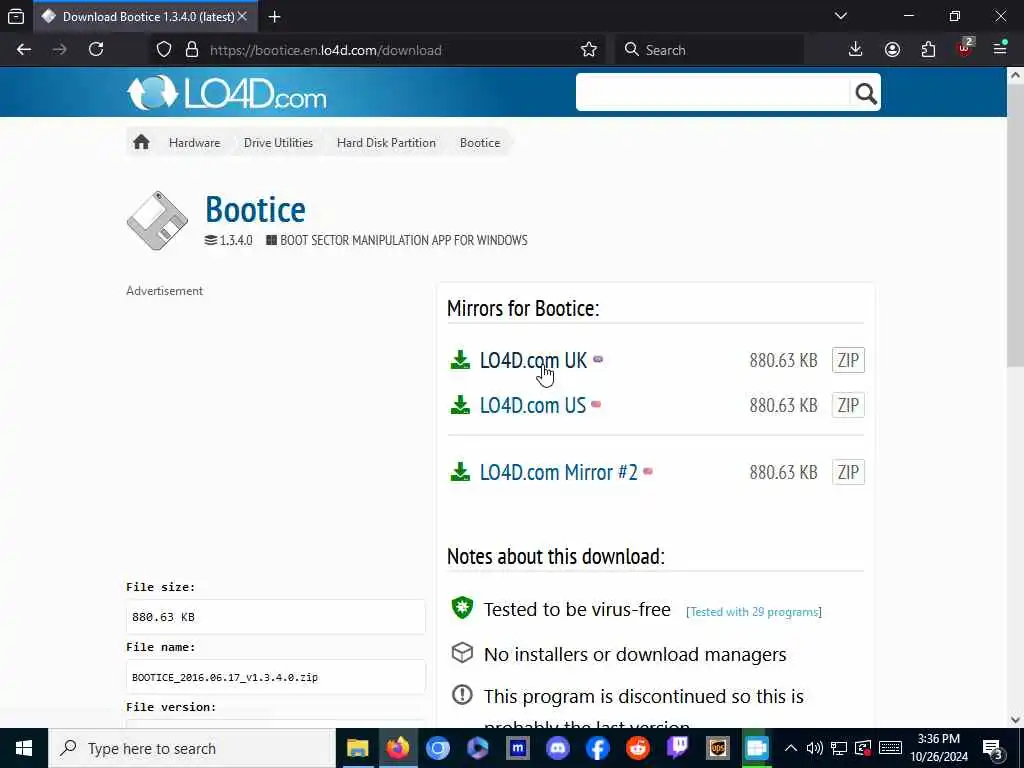Screen dimensions: 1024x768
Task: Open the uBlock extension icon with badge
Action: point(965,48)
